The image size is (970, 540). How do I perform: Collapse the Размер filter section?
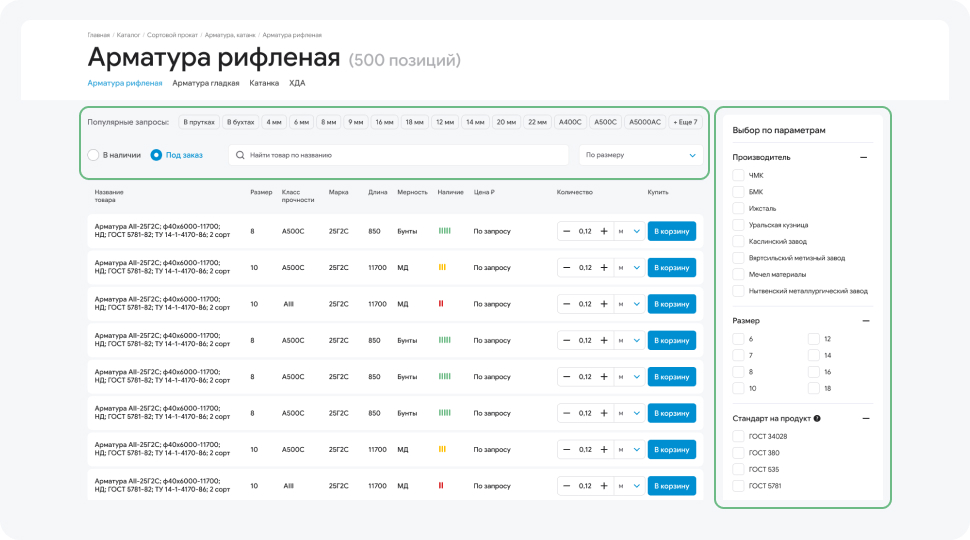[x=865, y=321]
